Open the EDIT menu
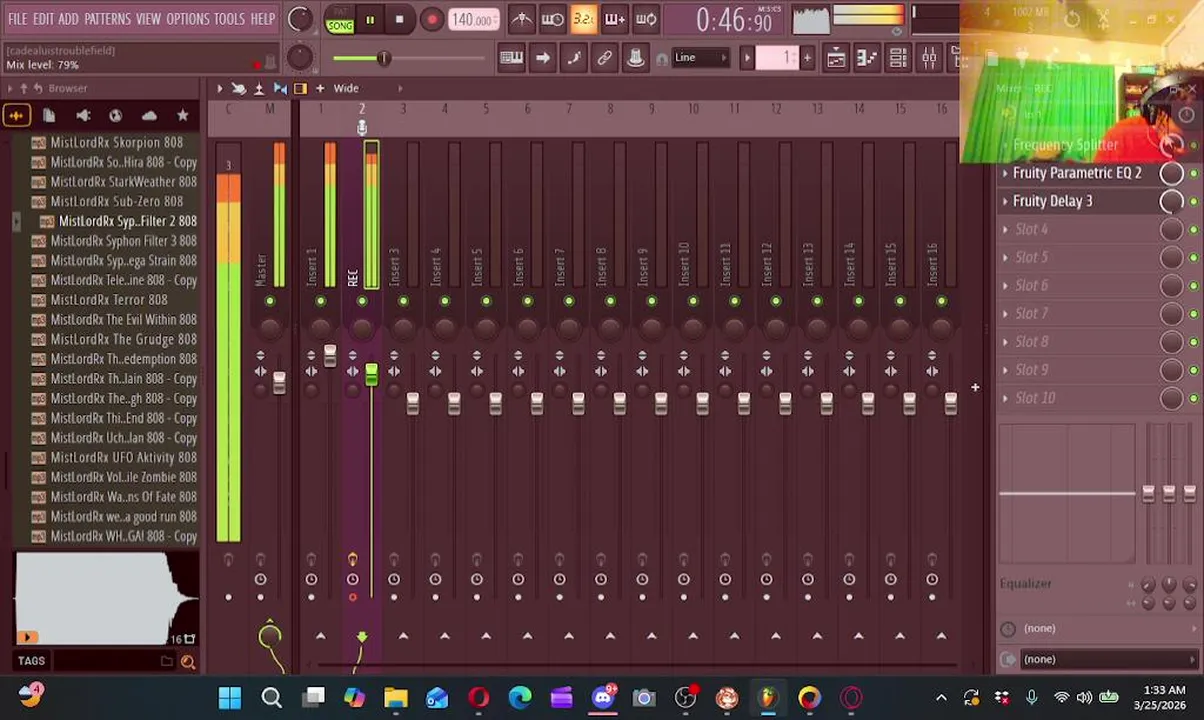 (x=43, y=19)
